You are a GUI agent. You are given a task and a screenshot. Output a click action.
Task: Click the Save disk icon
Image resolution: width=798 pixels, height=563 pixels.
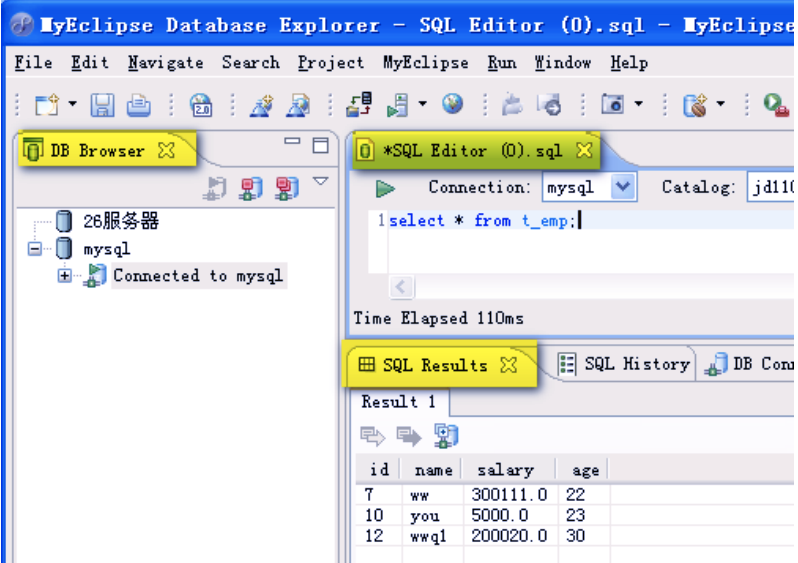click(102, 105)
